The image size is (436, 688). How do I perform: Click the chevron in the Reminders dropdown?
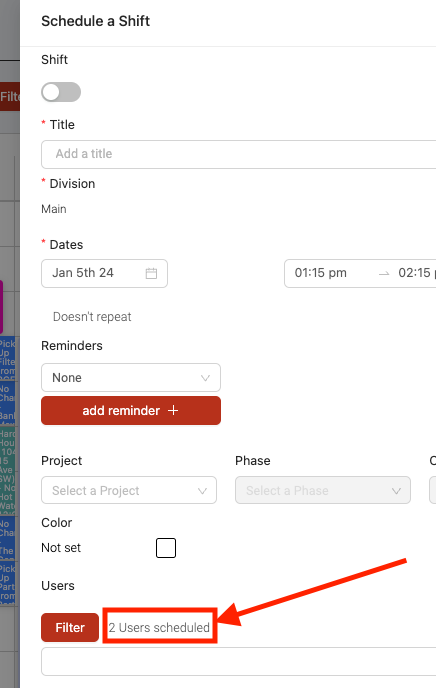coord(205,378)
